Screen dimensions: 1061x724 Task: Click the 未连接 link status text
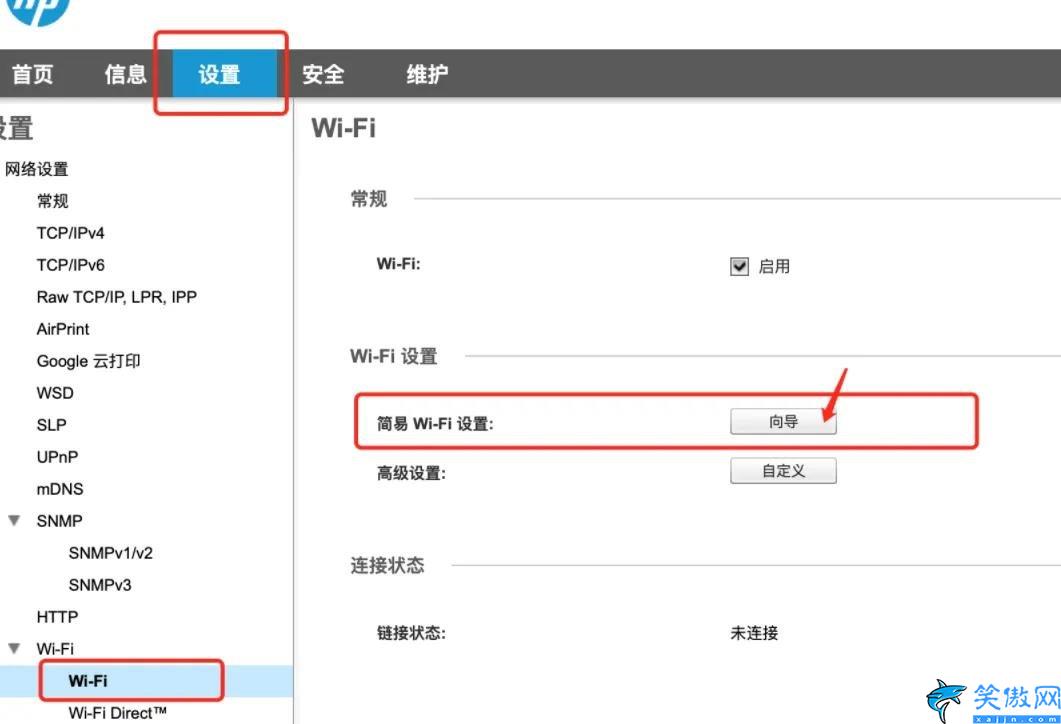click(754, 633)
